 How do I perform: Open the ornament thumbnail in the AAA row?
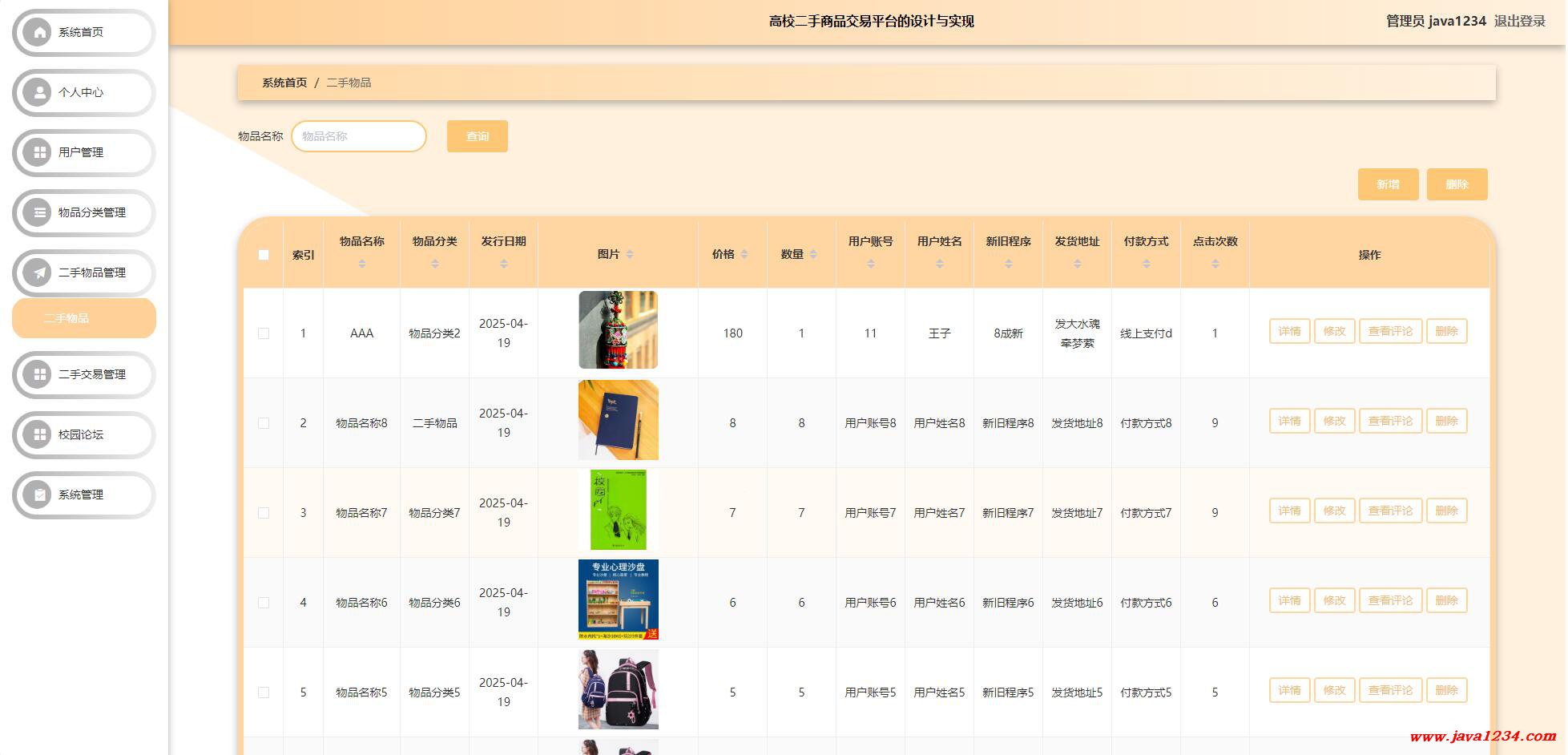coord(619,329)
